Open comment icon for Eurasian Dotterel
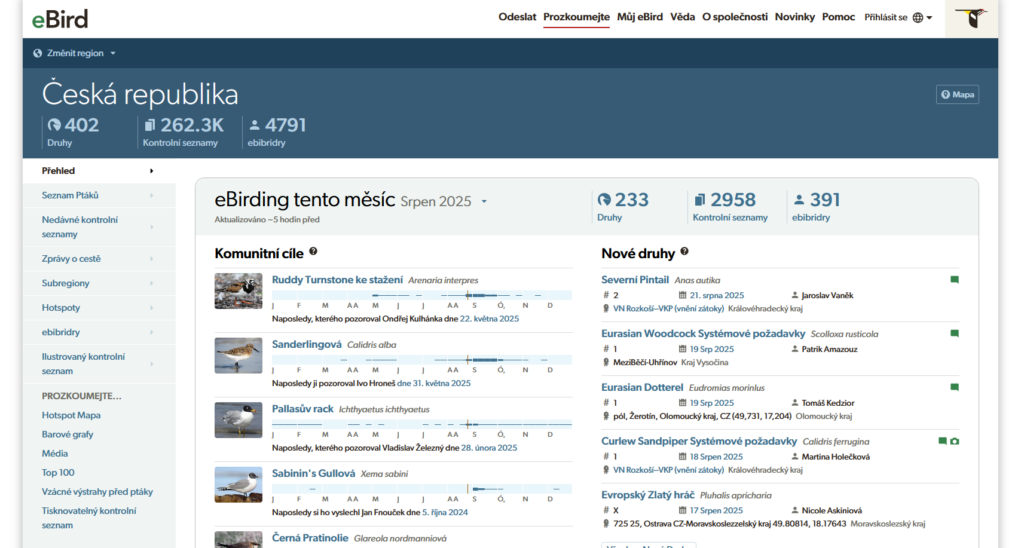Viewport: 1024px width, 548px height. (954, 387)
